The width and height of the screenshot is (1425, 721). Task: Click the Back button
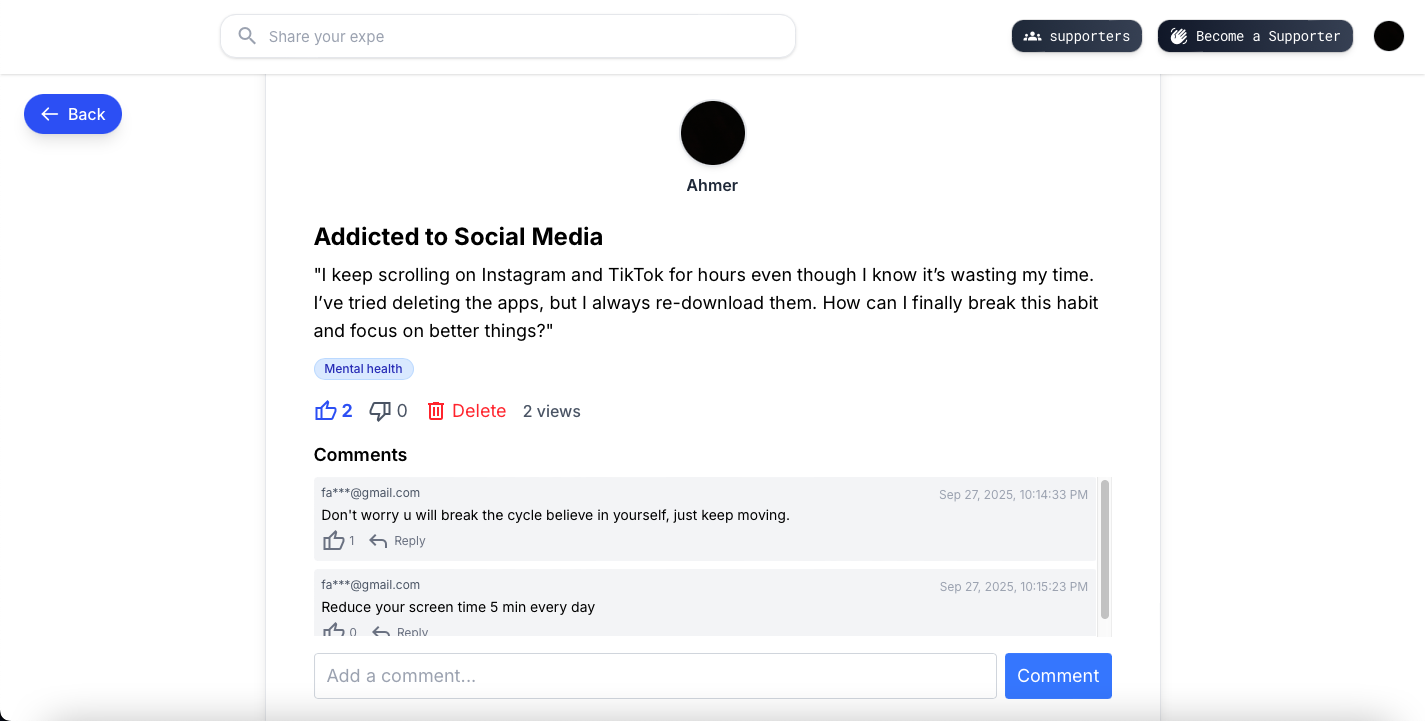[x=72, y=114]
